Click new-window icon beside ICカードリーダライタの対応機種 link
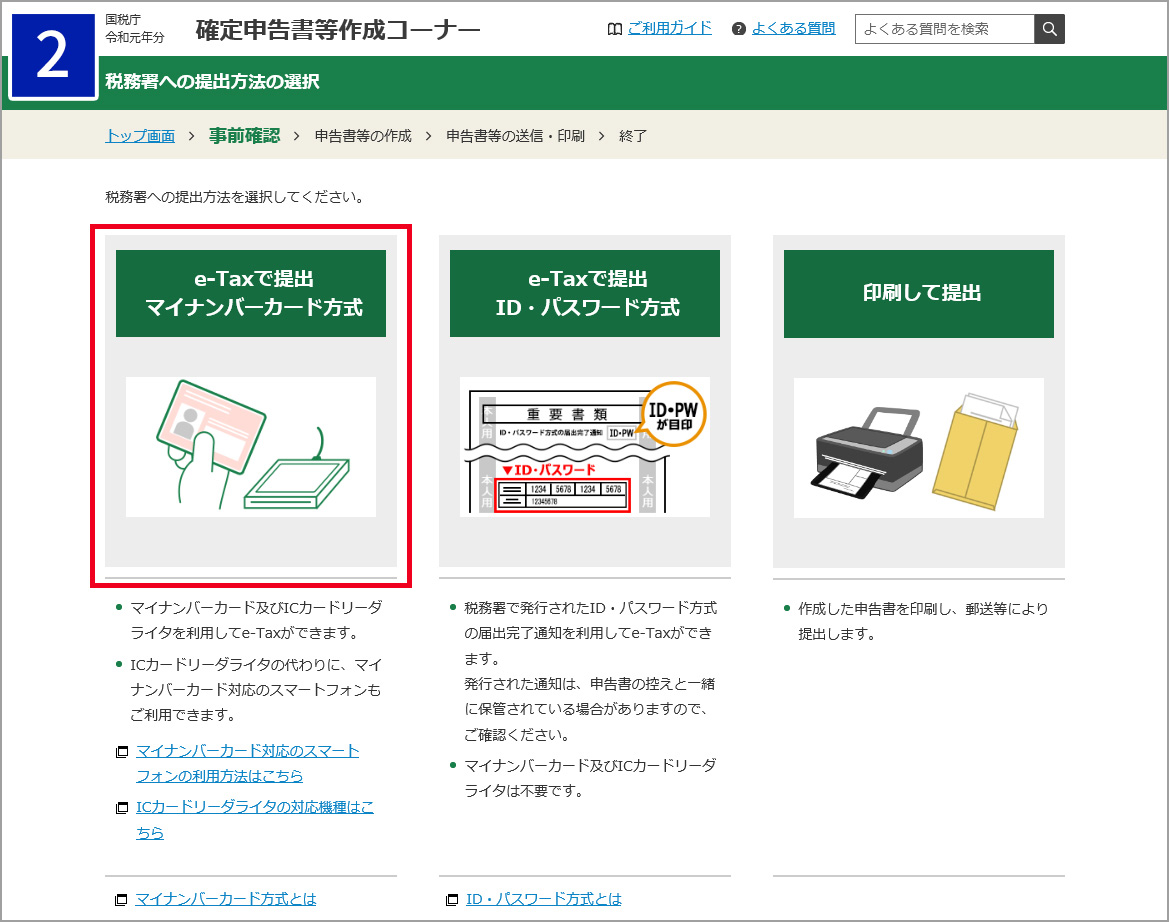Viewport: 1169px width, 922px height. pyautogui.click(x=122, y=808)
